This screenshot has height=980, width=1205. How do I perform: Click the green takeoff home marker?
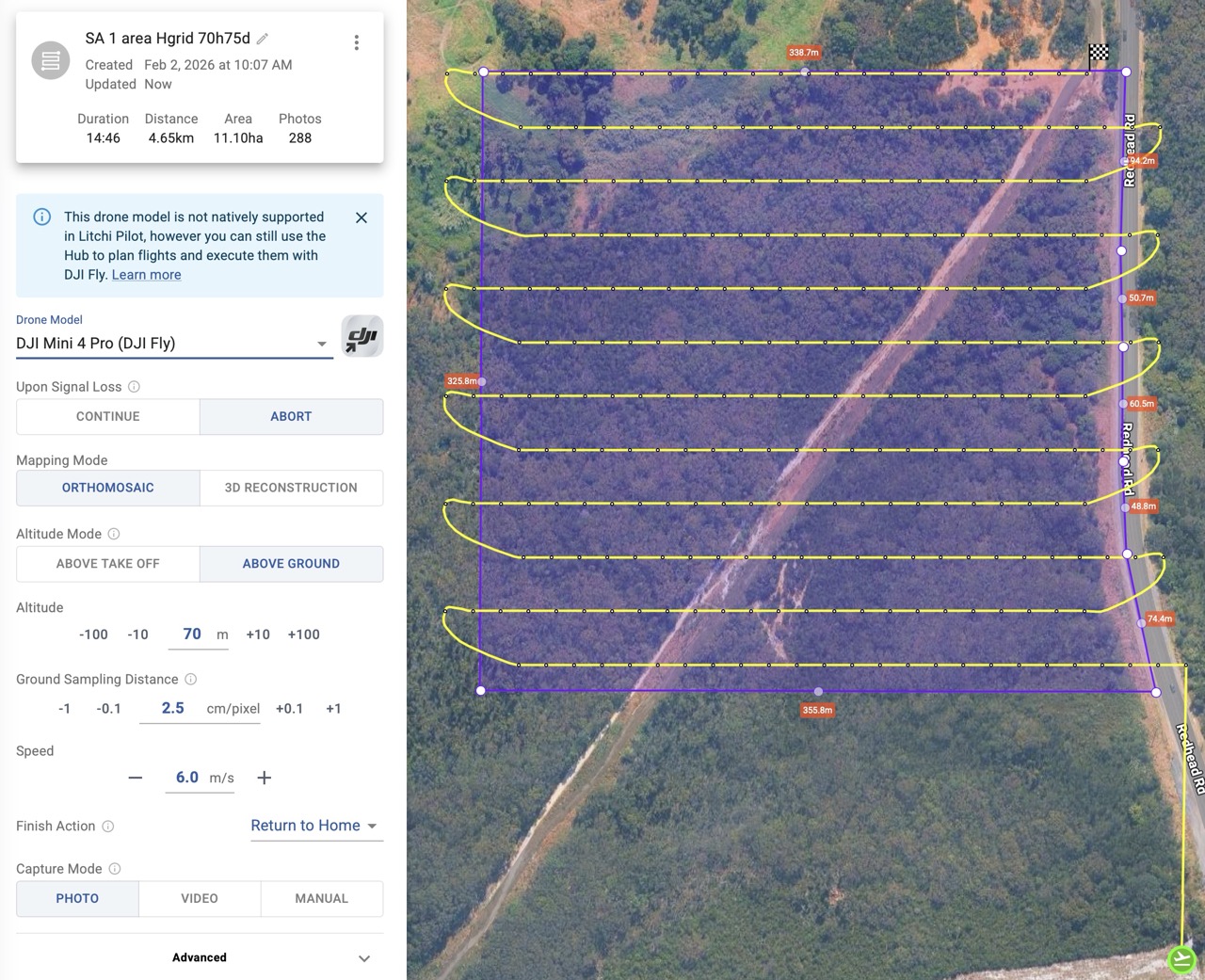[1181, 959]
